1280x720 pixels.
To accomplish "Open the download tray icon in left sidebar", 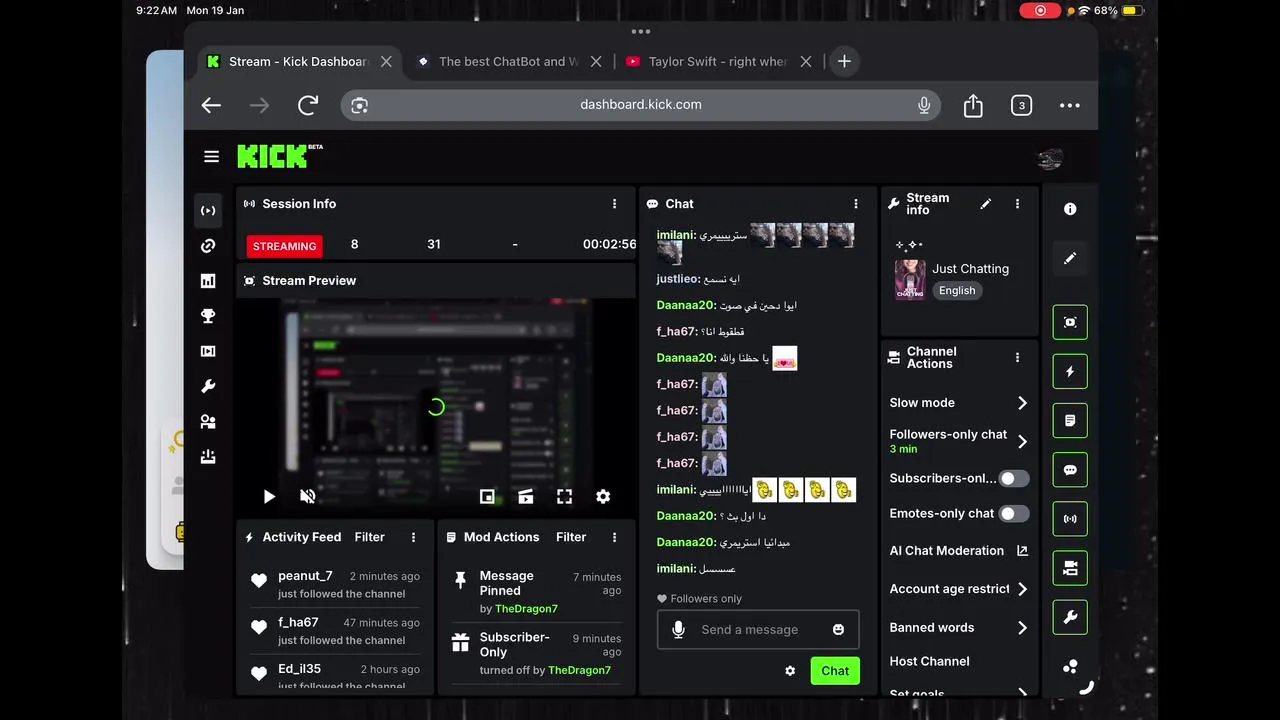I will 208,457.
